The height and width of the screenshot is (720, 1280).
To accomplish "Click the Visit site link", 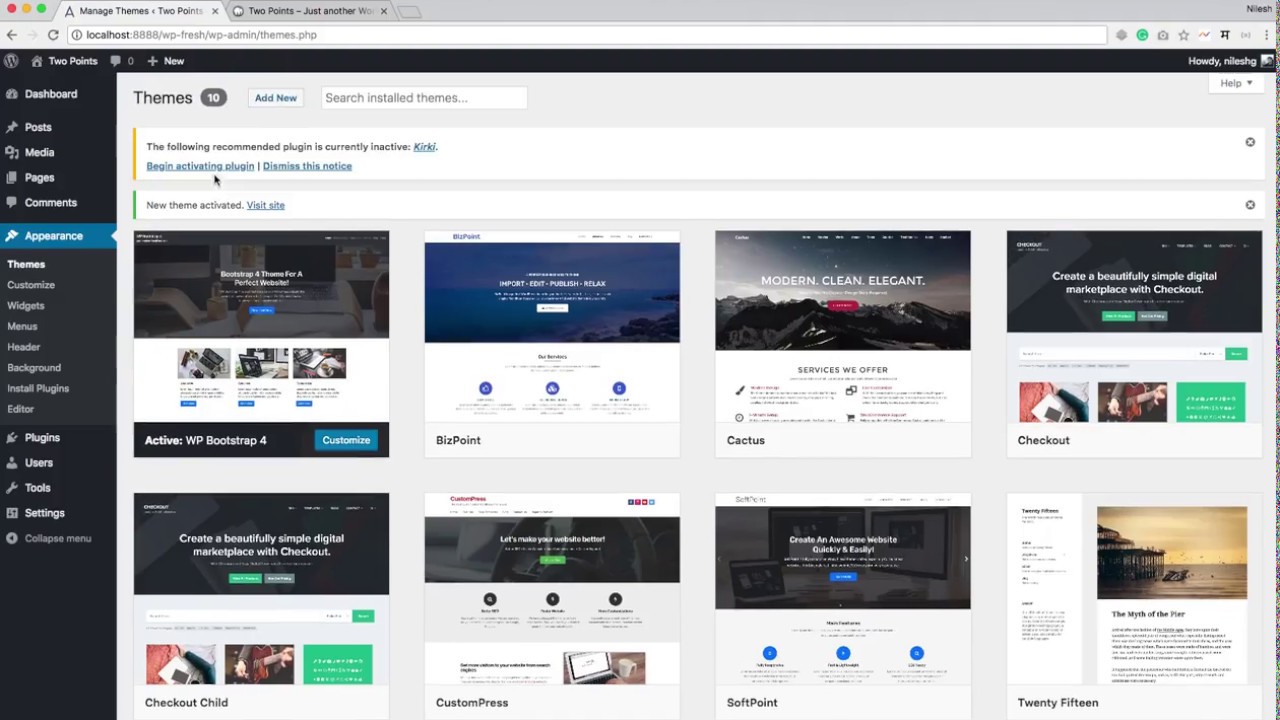I will (266, 205).
